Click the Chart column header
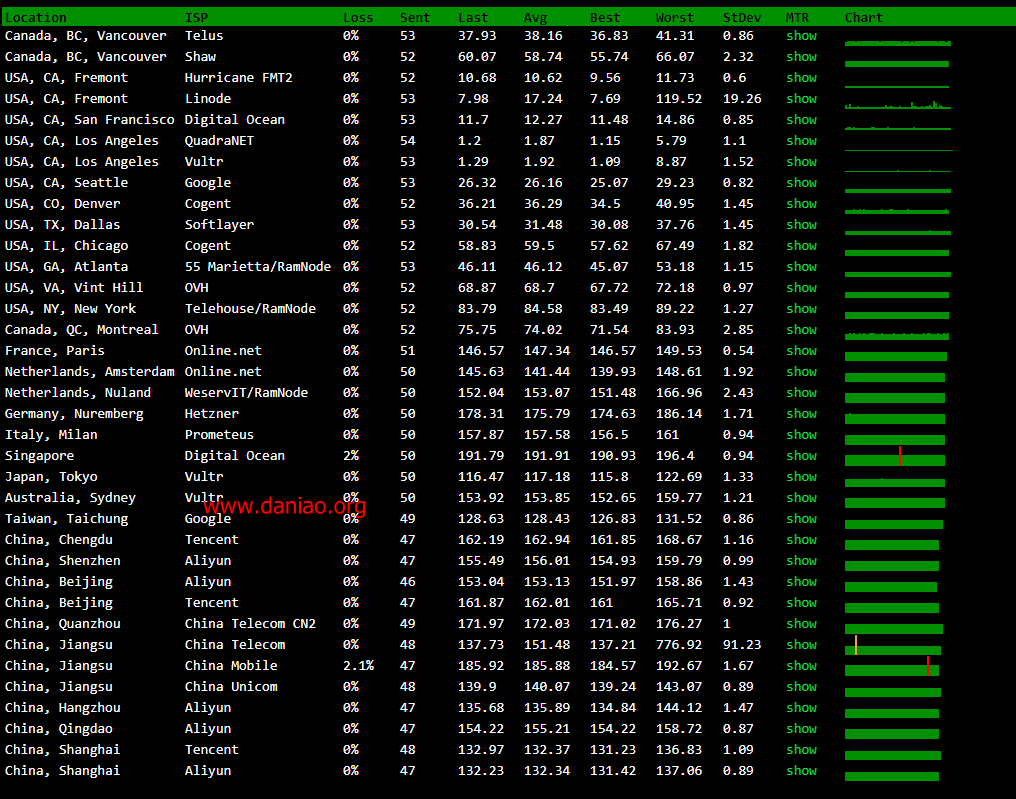This screenshot has width=1016, height=799. tap(864, 17)
